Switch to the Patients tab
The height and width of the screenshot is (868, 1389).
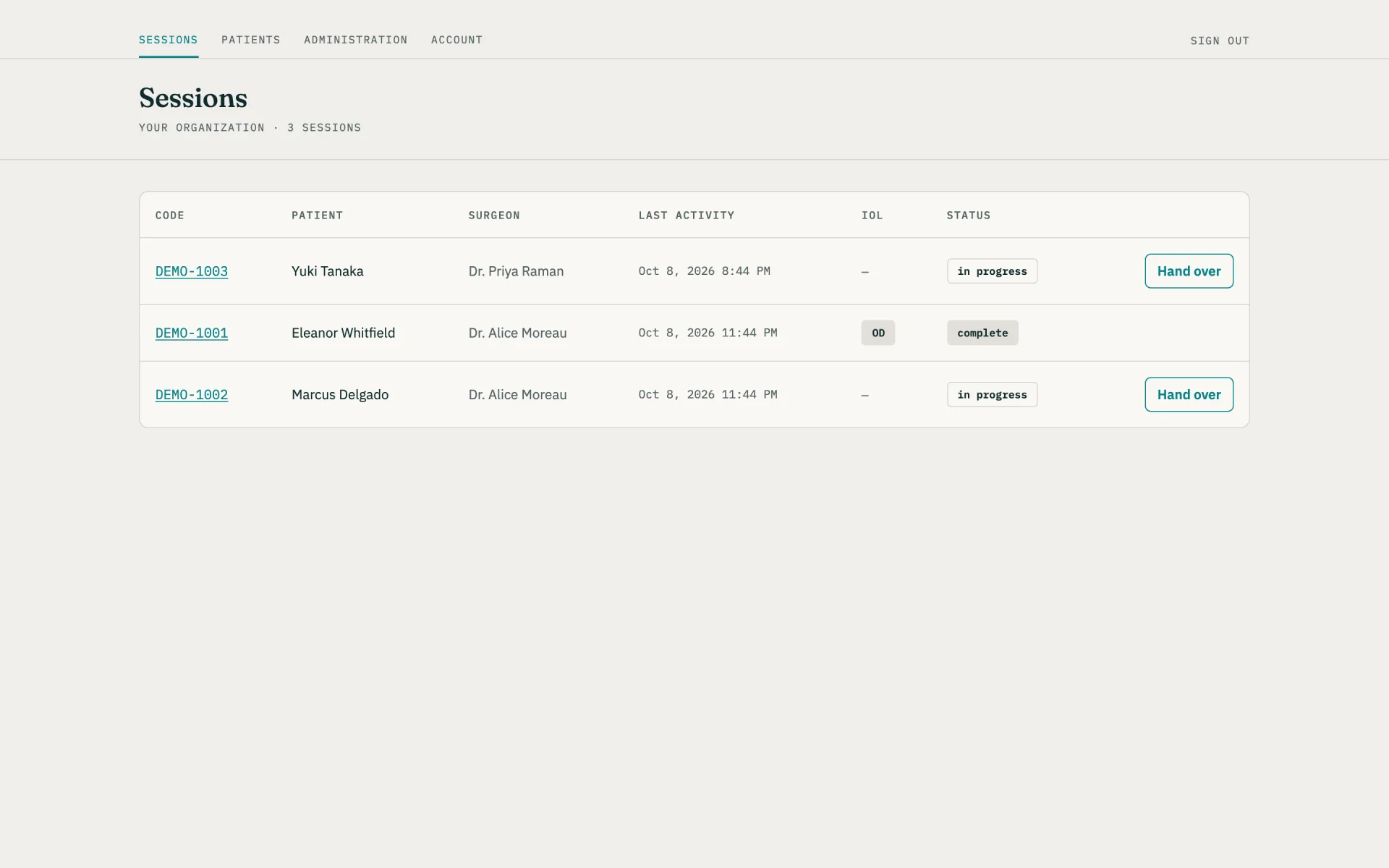[250, 40]
